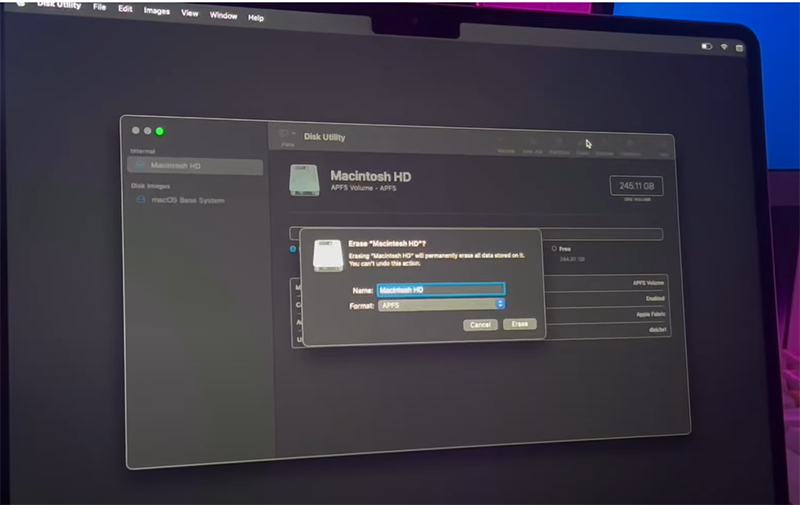Screen dimensions: 800x505
Task: Open the View menu
Action: (190, 13)
